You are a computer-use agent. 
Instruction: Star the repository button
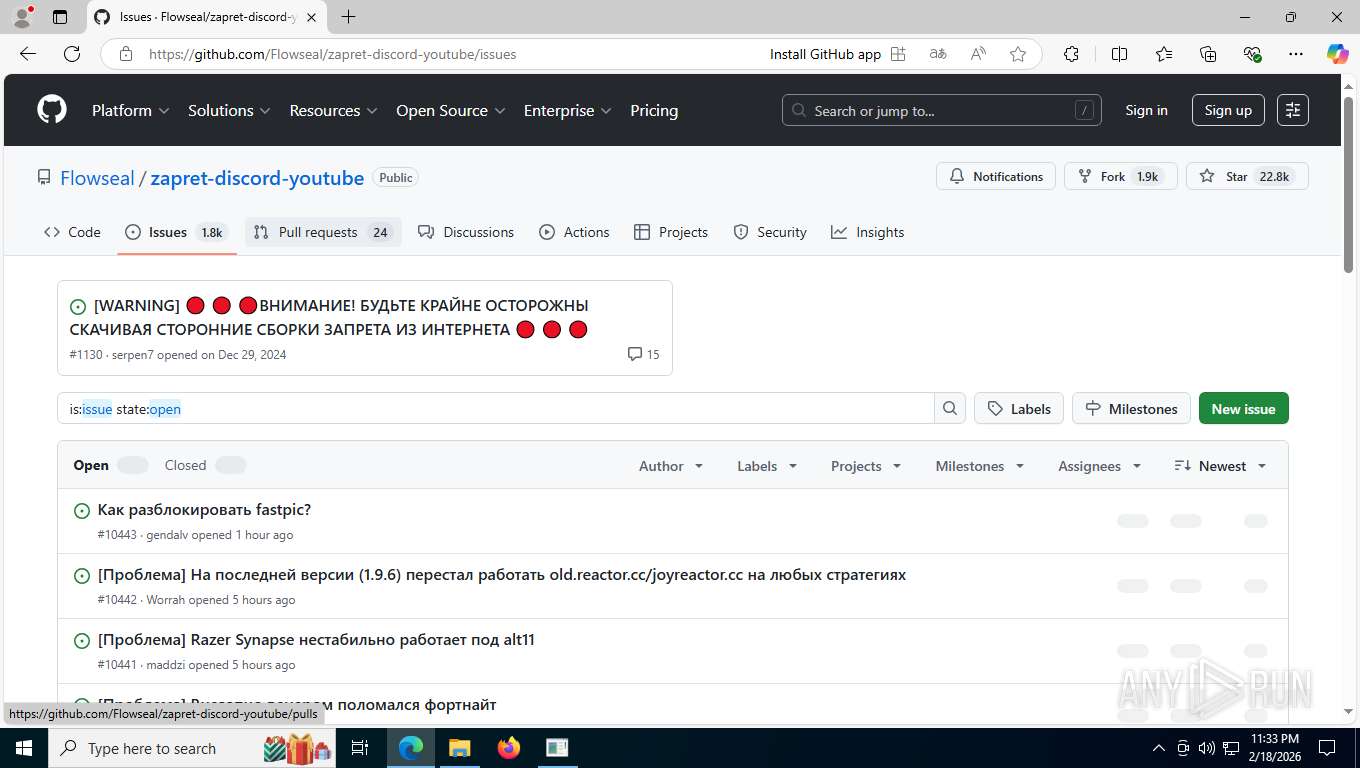1247,176
